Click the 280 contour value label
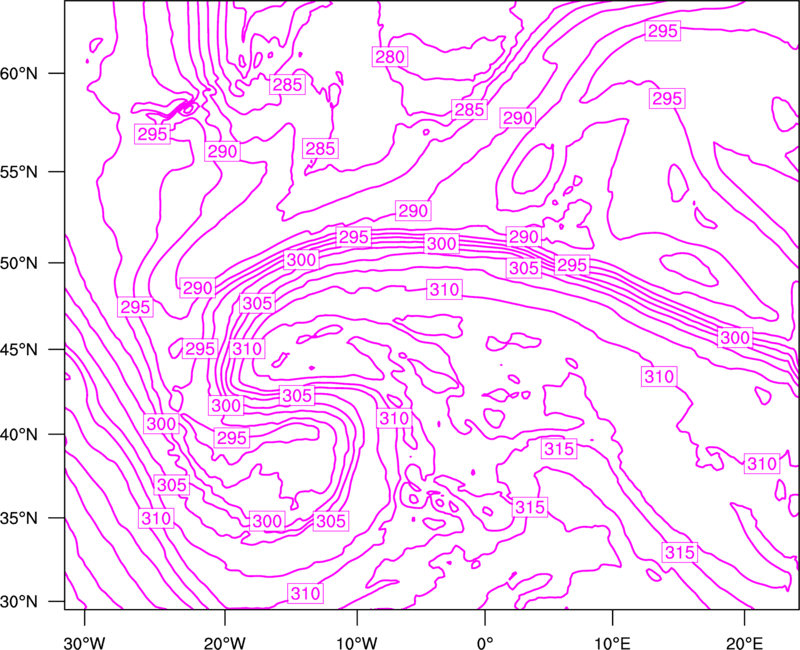The width and height of the screenshot is (800, 650). point(390,57)
